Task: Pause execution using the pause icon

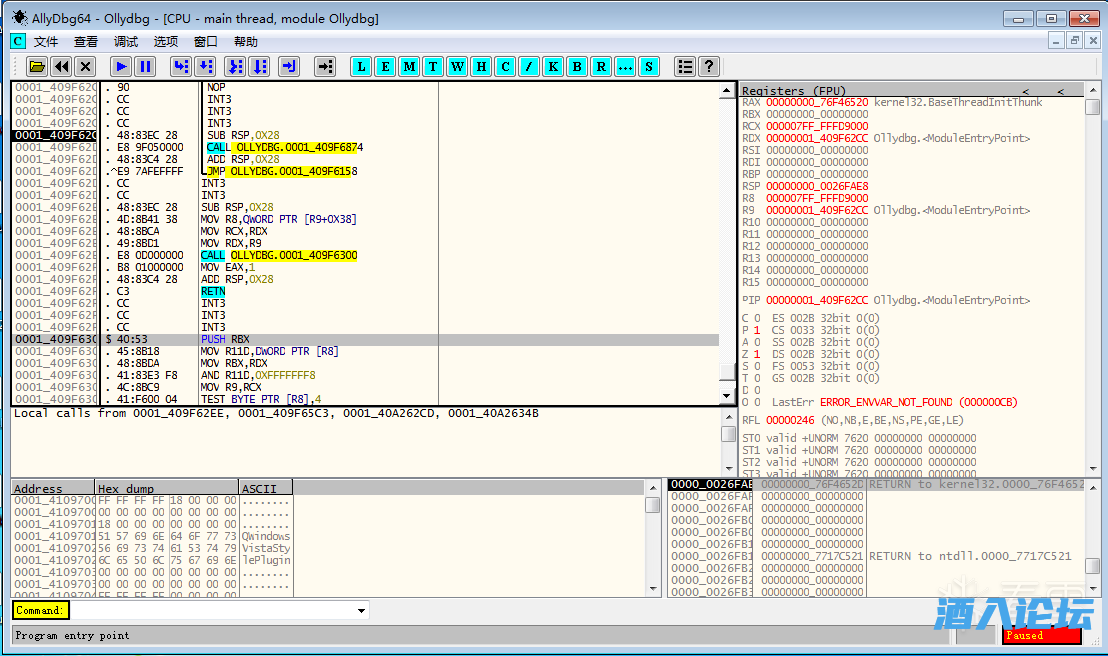Action: (145, 67)
